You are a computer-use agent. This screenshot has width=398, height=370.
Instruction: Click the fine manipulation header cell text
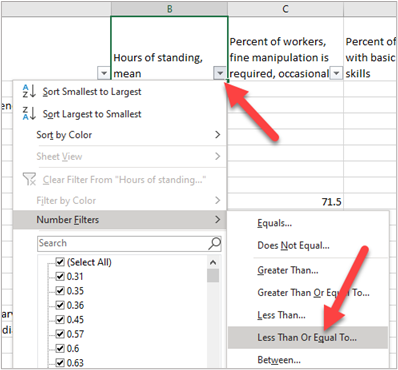pos(279,58)
